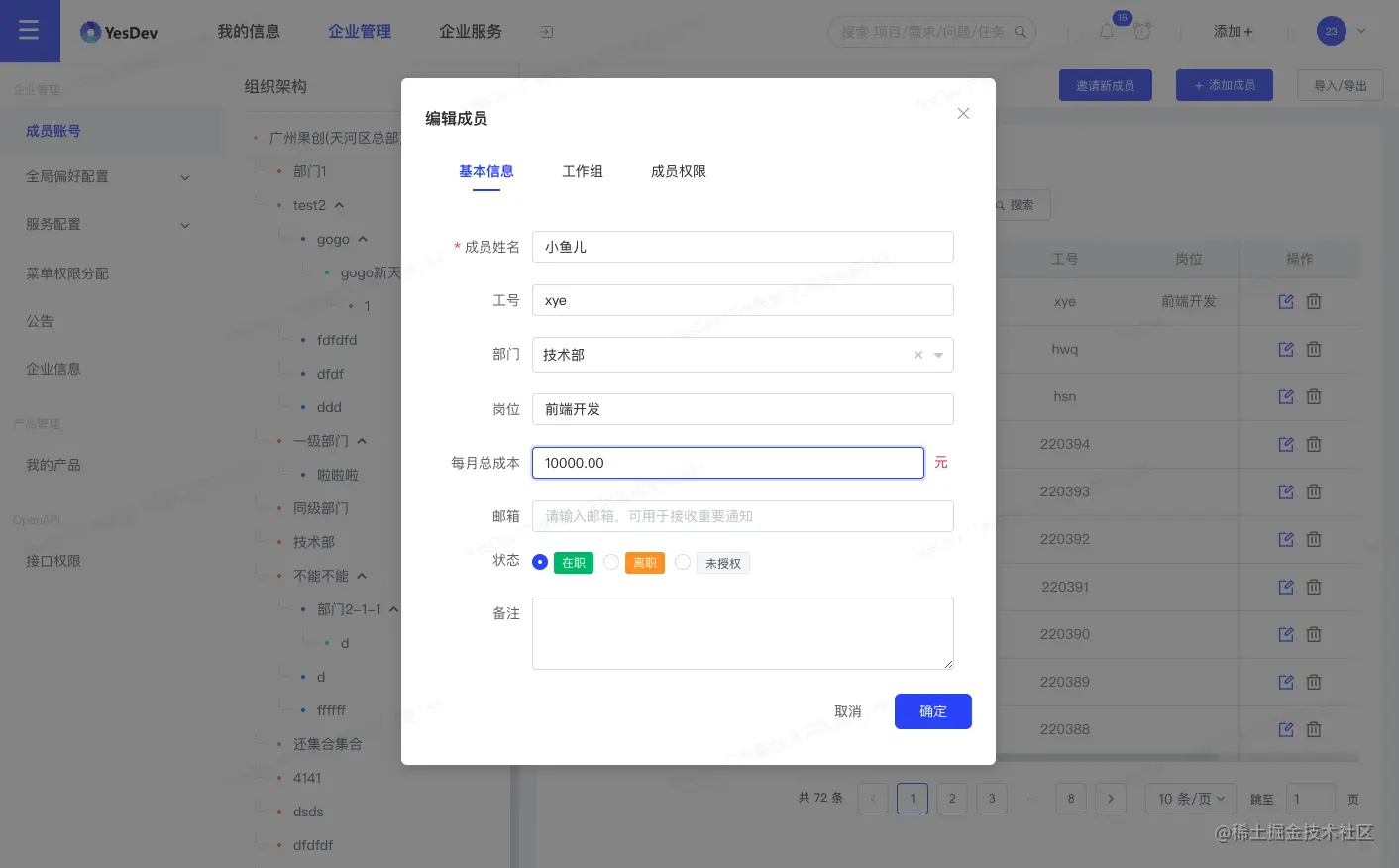The width and height of the screenshot is (1399, 868).
Task: Select the 离职 status radio button
Action: [x=611, y=562]
